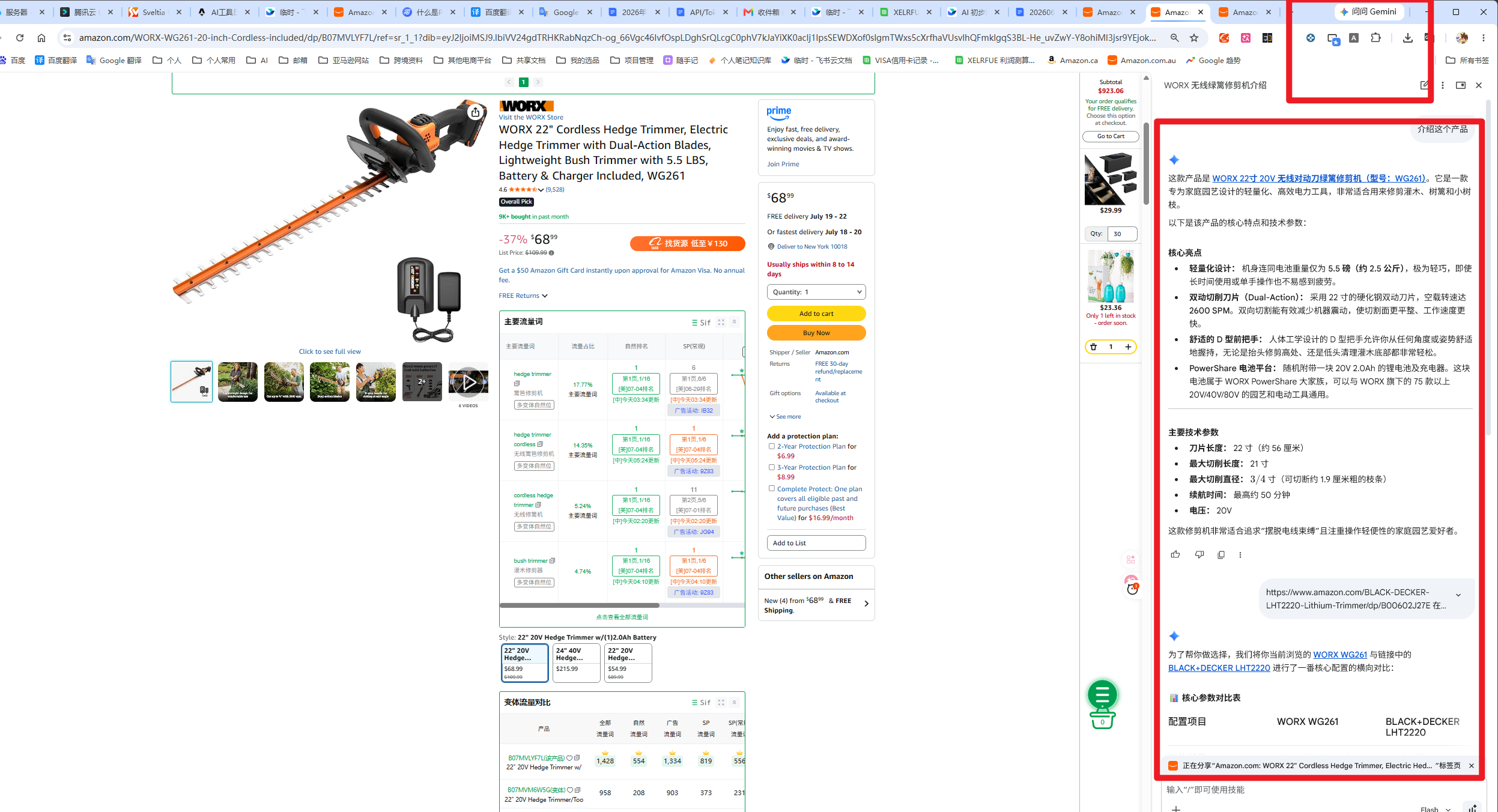1498x812 pixels.
Task: Select the 24" 40V Hedge $215.99 style
Action: tap(576, 662)
